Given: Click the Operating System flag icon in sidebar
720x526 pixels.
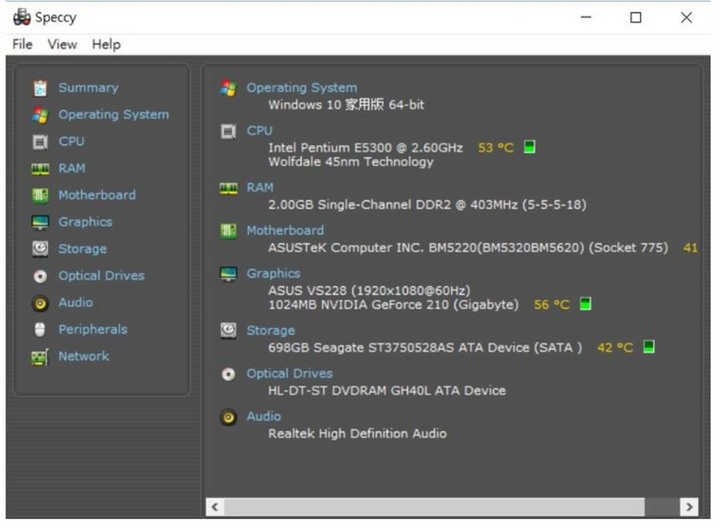Looking at the screenshot, I should point(40,115).
